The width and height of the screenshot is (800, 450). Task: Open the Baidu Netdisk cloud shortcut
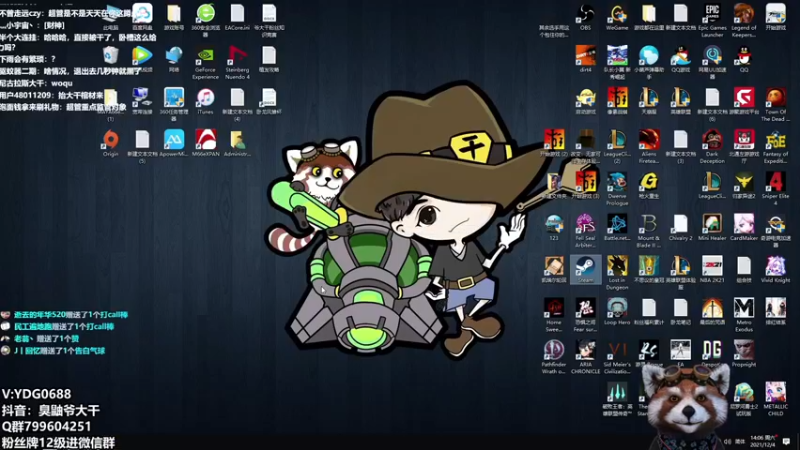tap(142, 16)
